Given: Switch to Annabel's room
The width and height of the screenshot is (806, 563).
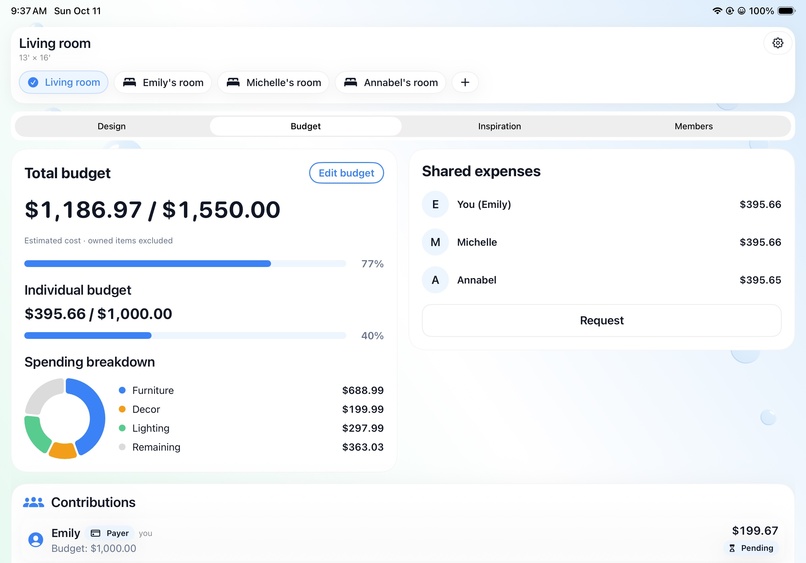Looking at the screenshot, I should tap(391, 82).
